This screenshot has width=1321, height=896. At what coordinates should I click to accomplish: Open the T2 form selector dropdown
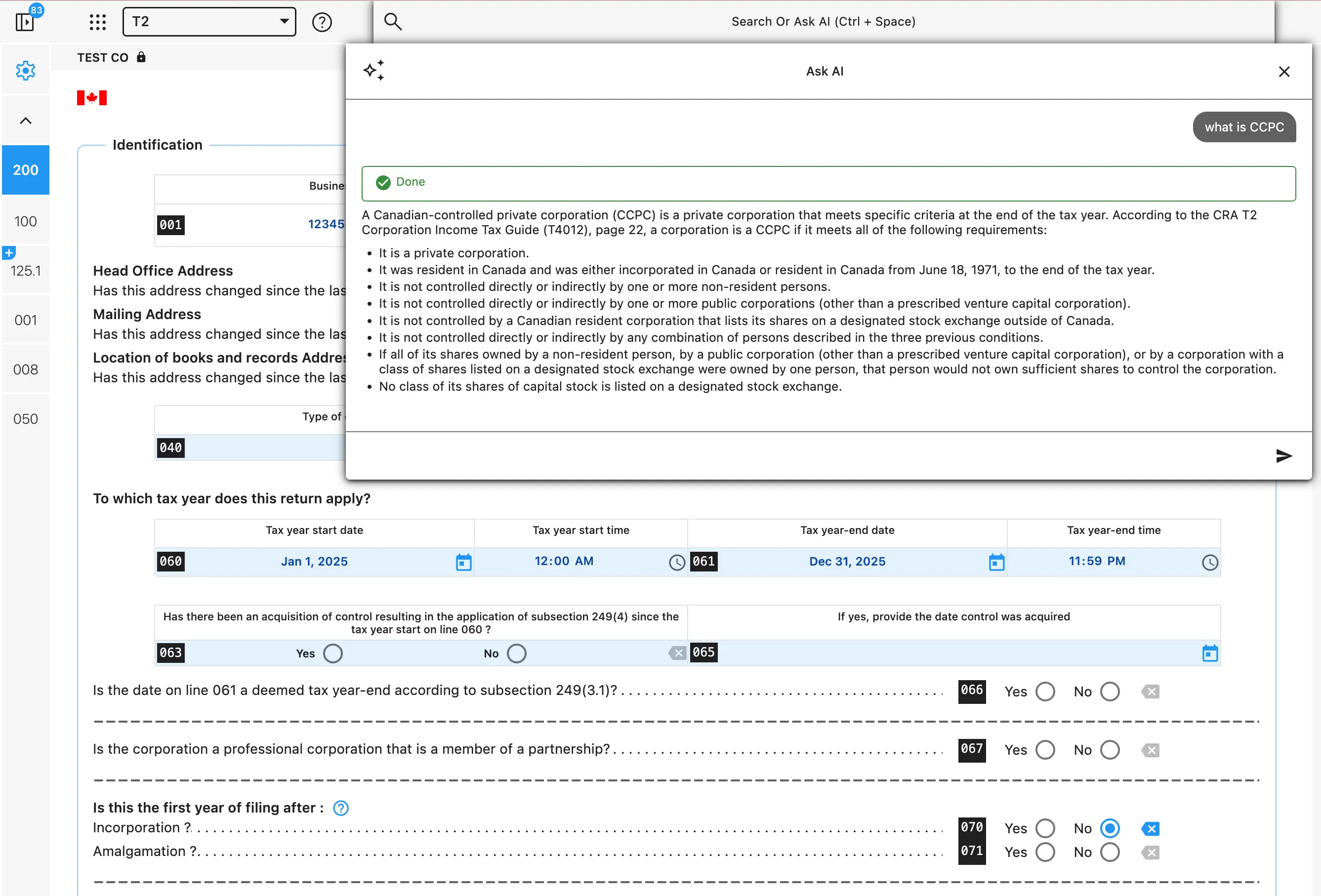tap(209, 22)
